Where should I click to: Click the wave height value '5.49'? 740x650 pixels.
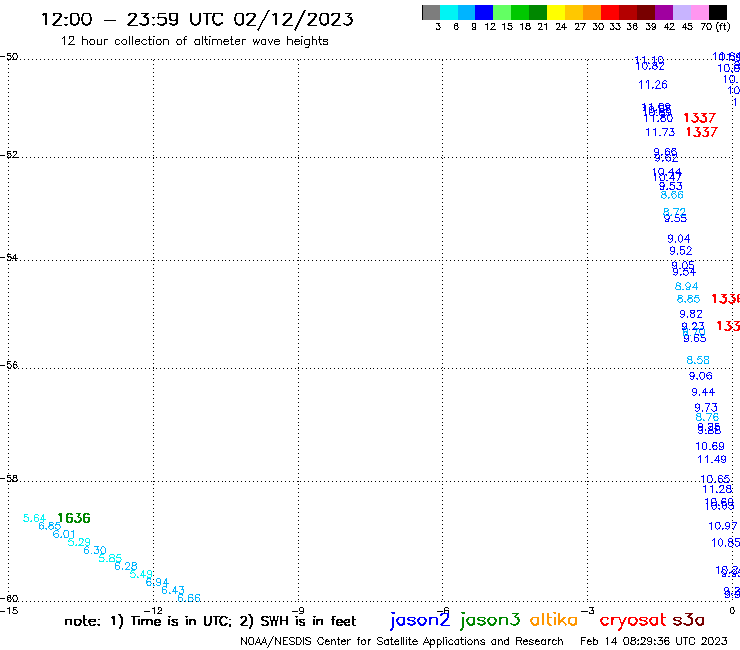tap(141, 574)
